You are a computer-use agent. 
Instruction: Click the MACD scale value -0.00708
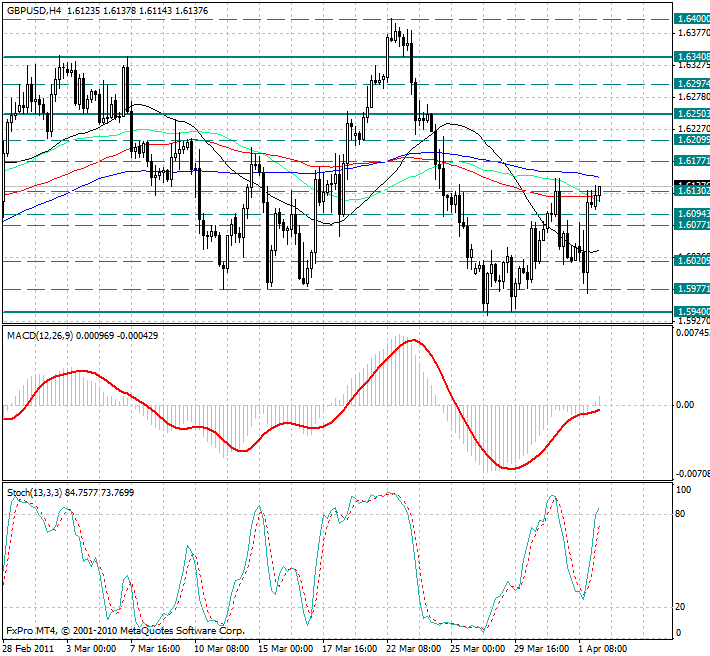point(693,474)
